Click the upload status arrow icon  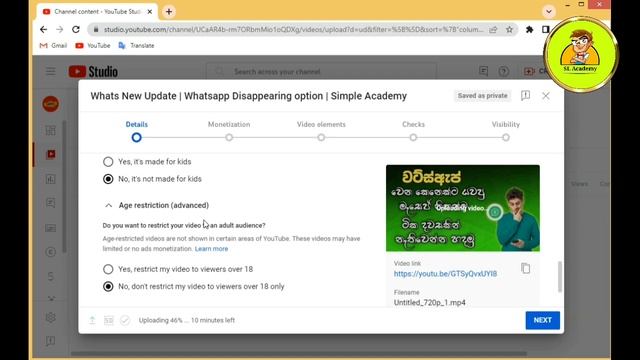point(92,320)
